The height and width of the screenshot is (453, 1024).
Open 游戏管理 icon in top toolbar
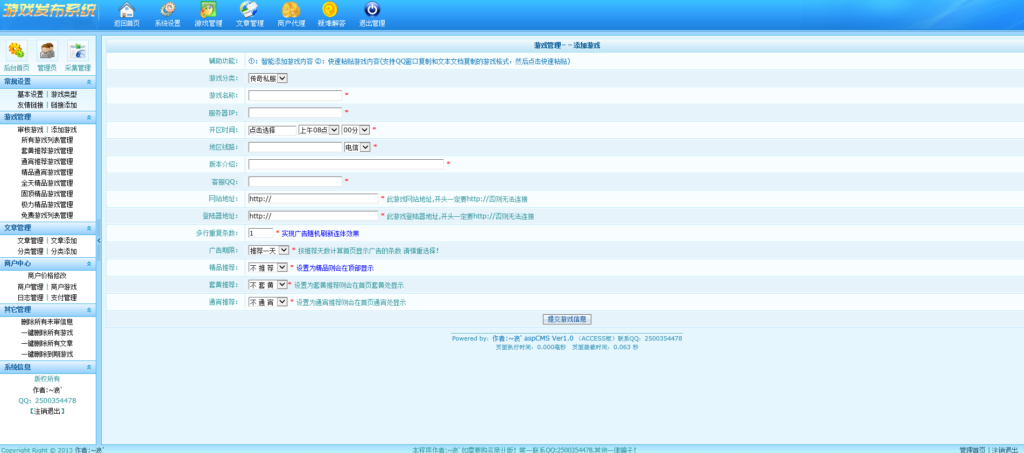pos(208,13)
